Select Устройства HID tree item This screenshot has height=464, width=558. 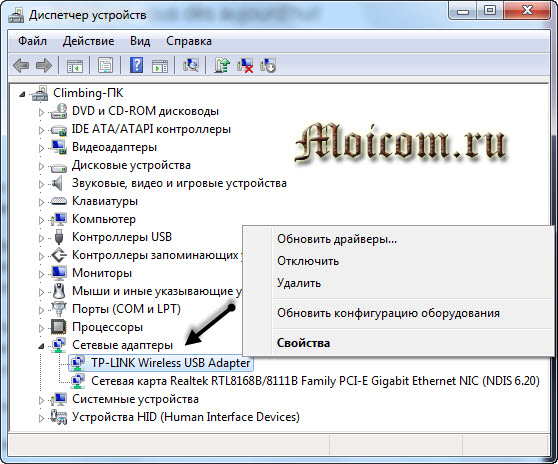pyautogui.click(x=186, y=417)
